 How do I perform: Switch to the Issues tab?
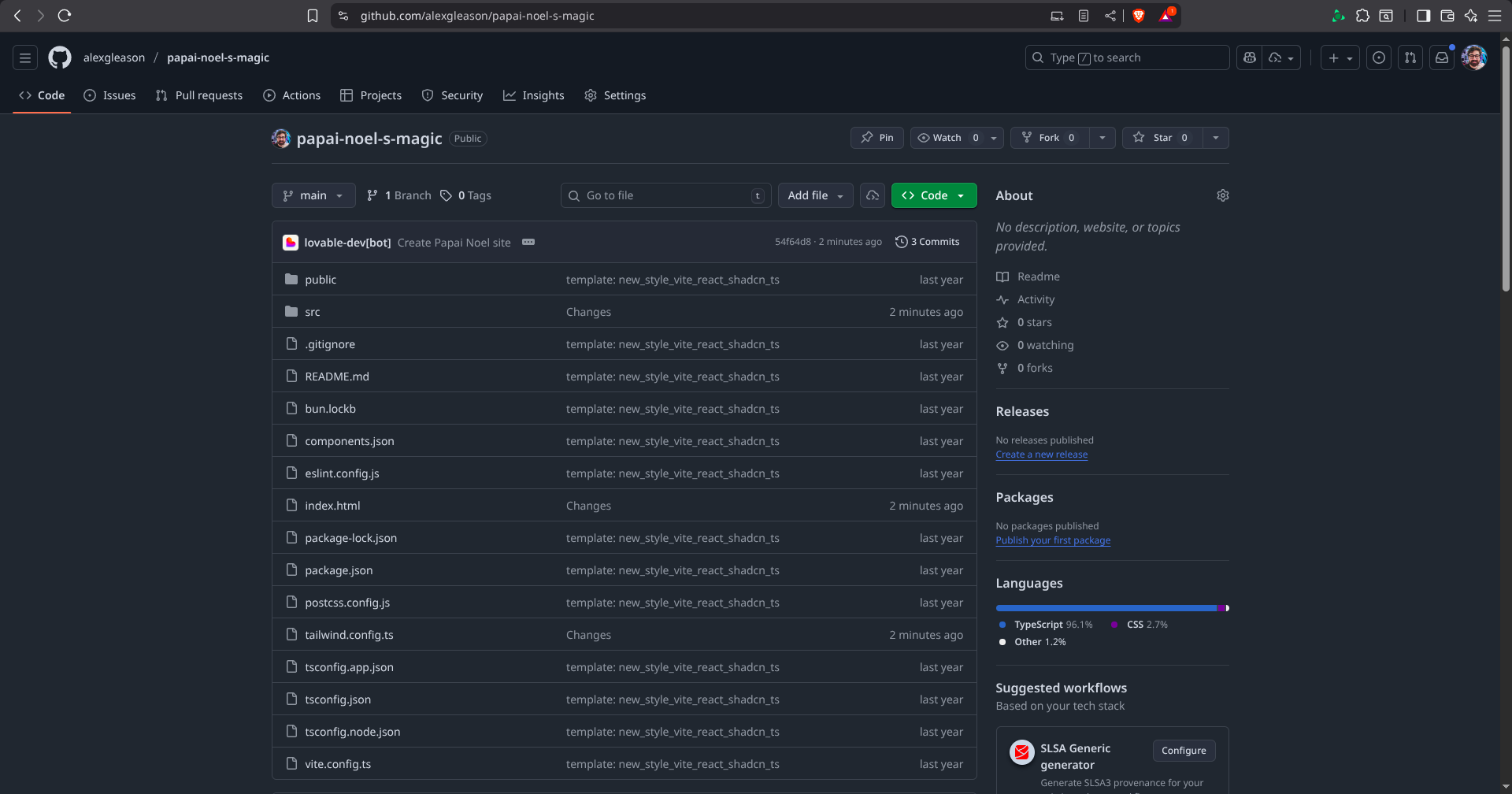(x=110, y=95)
